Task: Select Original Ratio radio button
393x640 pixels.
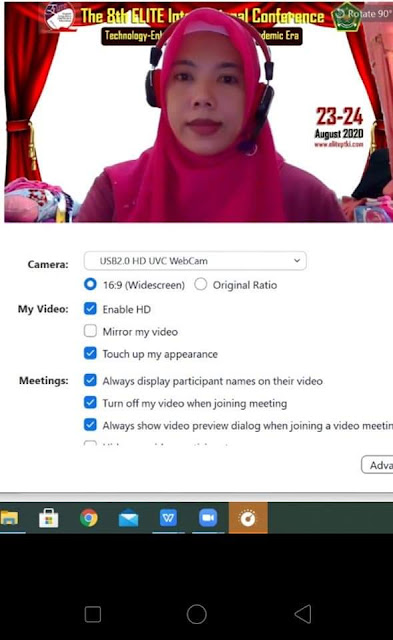Action: click(x=200, y=284)
